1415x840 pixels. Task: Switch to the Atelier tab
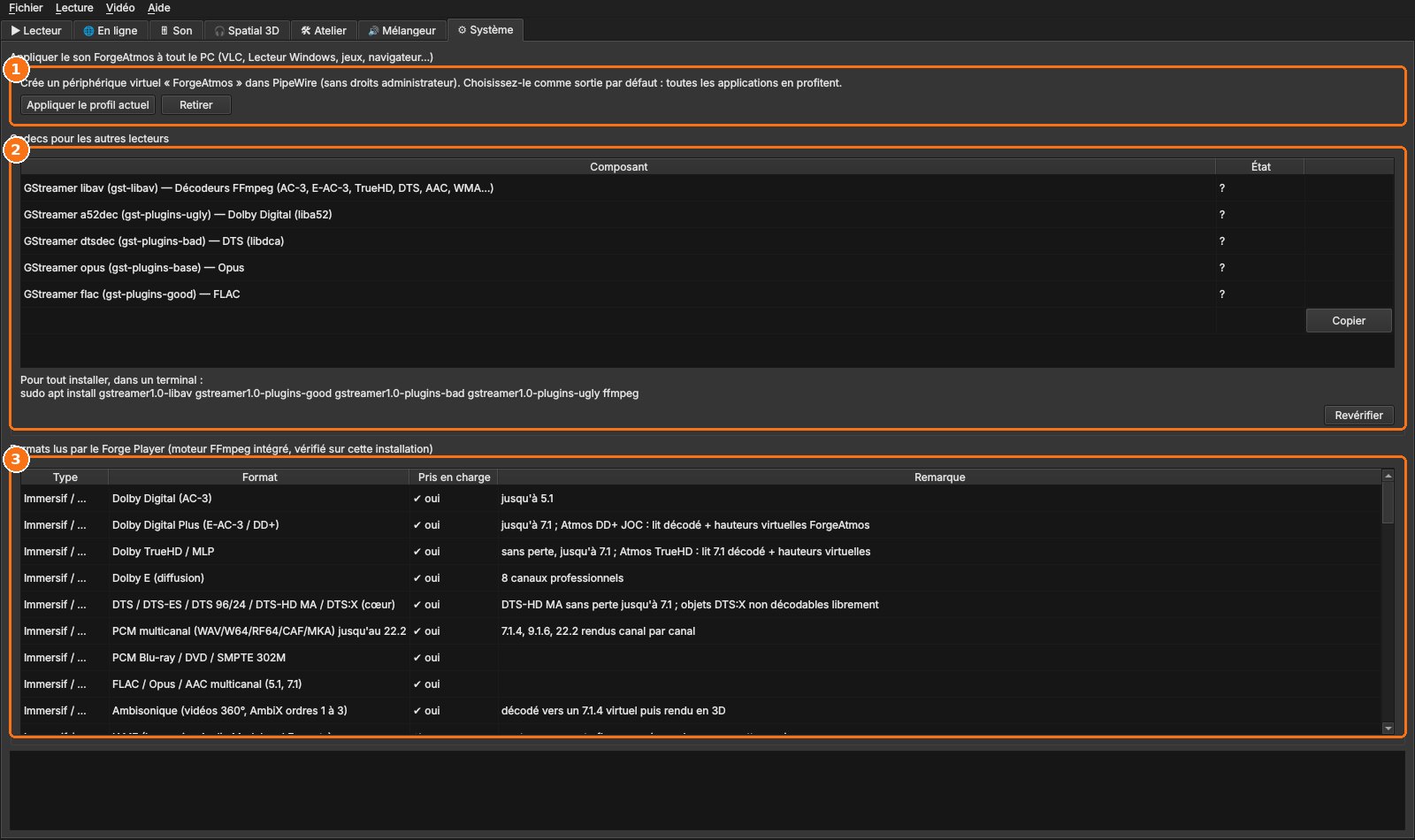point(324,30)
